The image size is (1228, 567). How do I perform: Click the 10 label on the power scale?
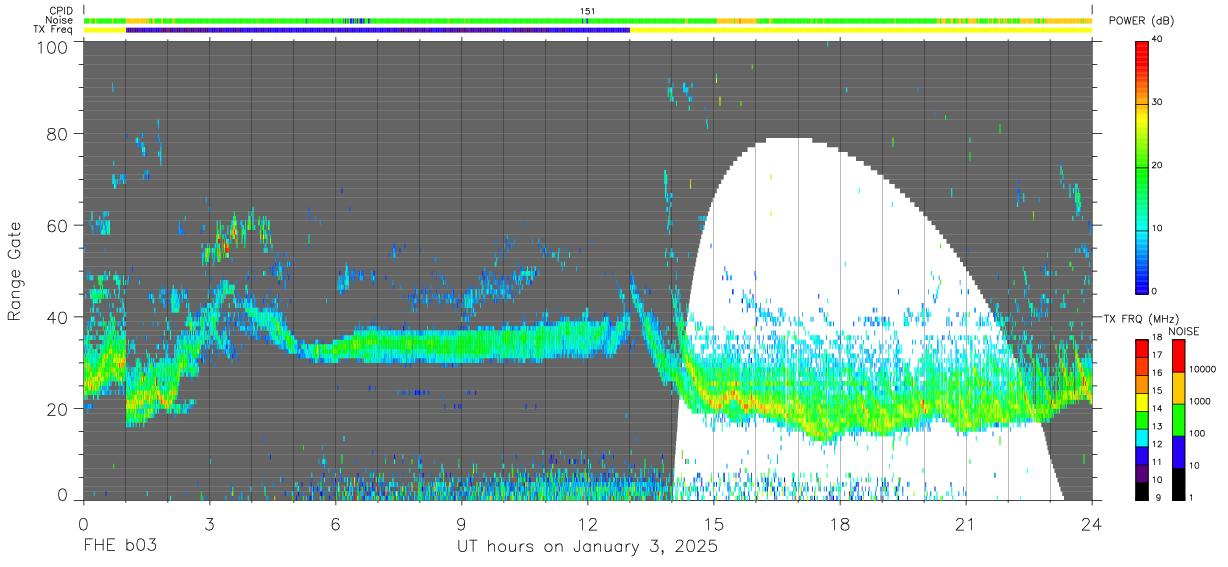[x=1157, y=229]
